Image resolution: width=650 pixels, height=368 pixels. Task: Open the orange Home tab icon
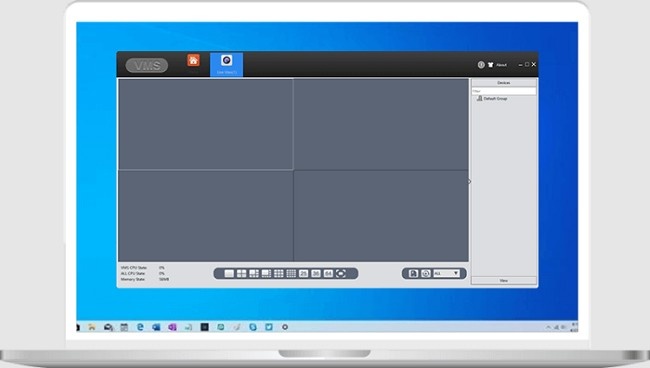coord(193,61)
